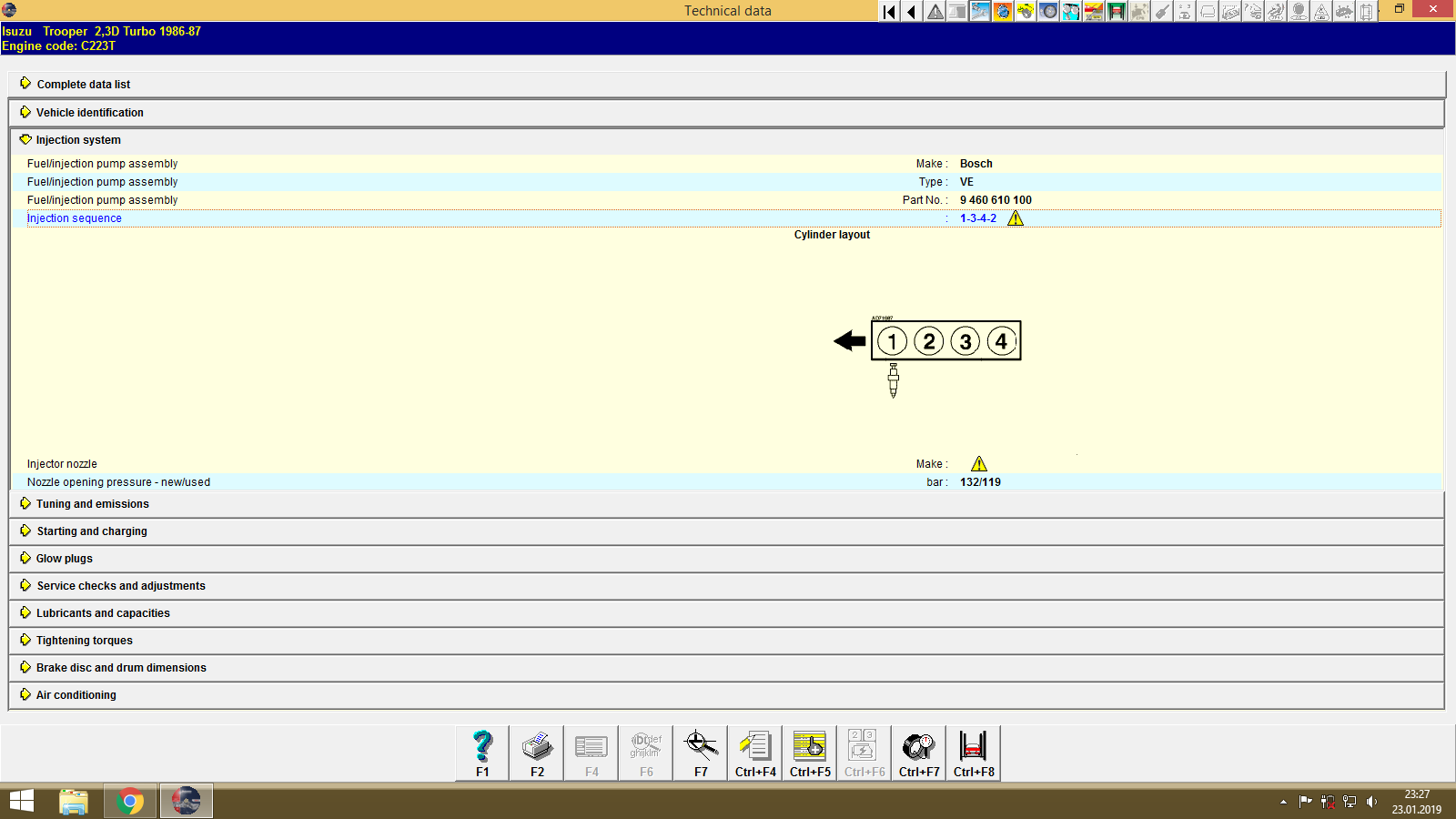Open the Fuel/injection pump assembly Make entry

coord(103,164)
